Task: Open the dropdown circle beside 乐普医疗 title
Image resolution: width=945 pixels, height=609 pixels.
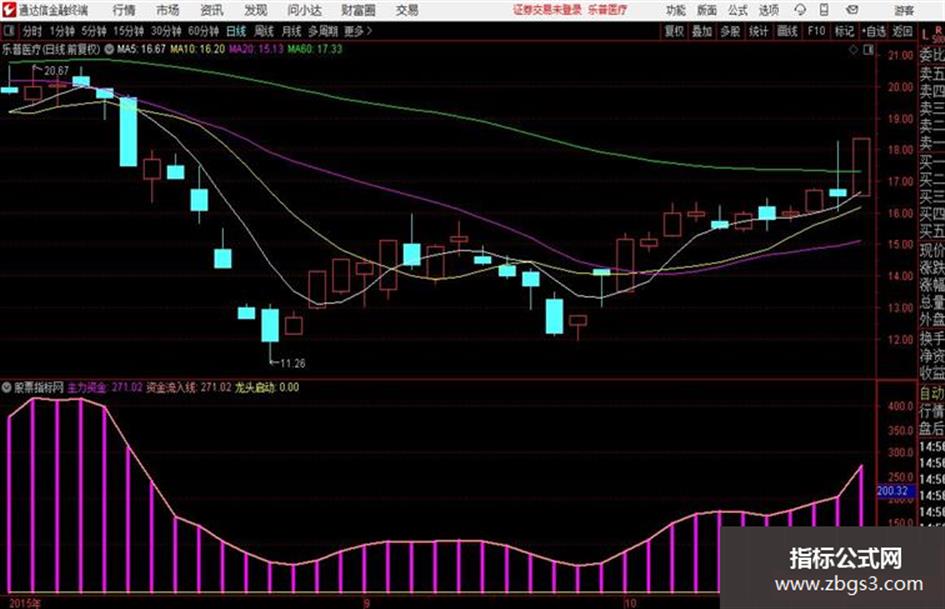Action: pos(109,49)
